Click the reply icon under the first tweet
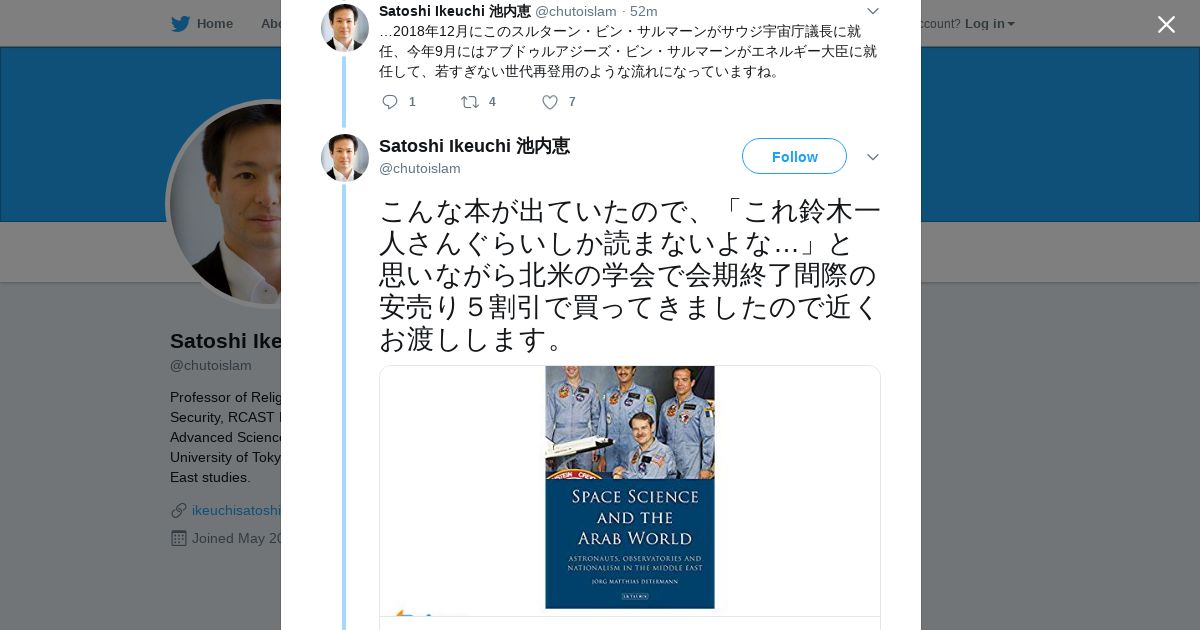This screenshot has width=1200, height=630. 390,102
